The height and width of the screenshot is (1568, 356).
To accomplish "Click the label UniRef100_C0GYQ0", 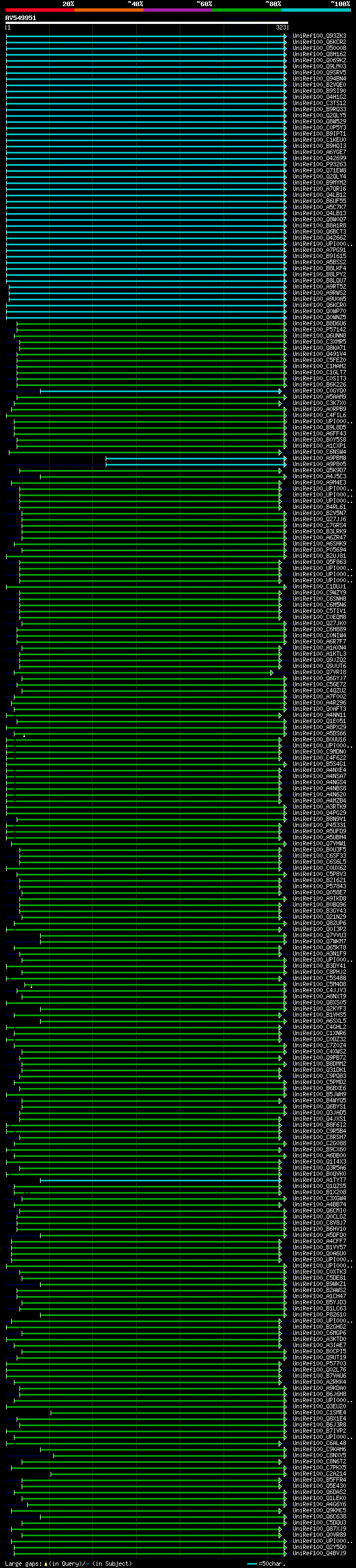I will (x=319, y=391).
